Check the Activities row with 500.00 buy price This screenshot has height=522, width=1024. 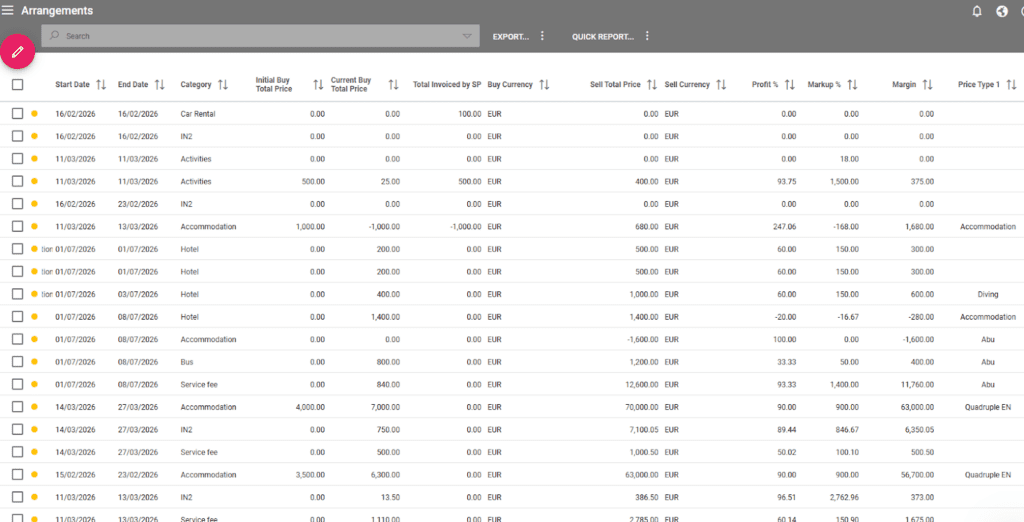18,181
